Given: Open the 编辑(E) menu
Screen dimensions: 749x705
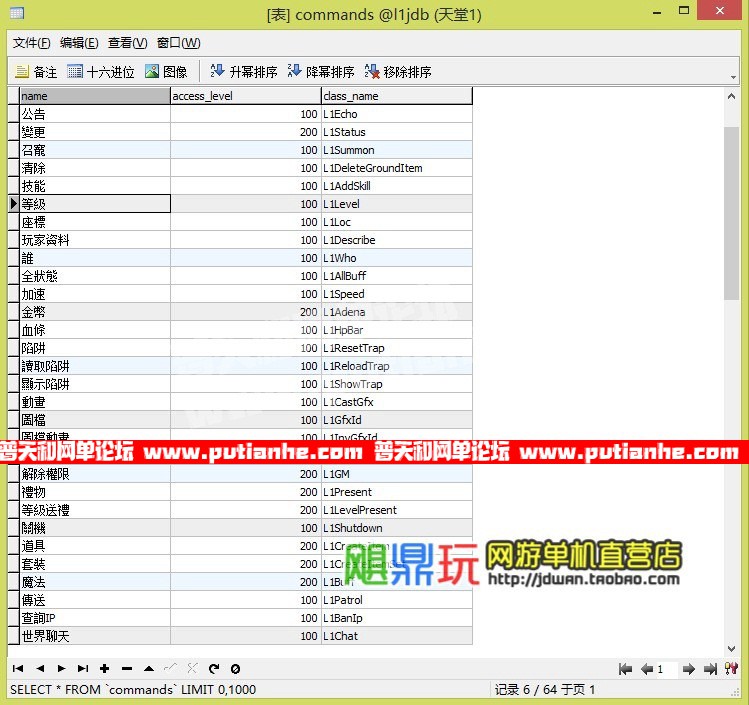Looking at the screenshot, I should pos(79,43).
